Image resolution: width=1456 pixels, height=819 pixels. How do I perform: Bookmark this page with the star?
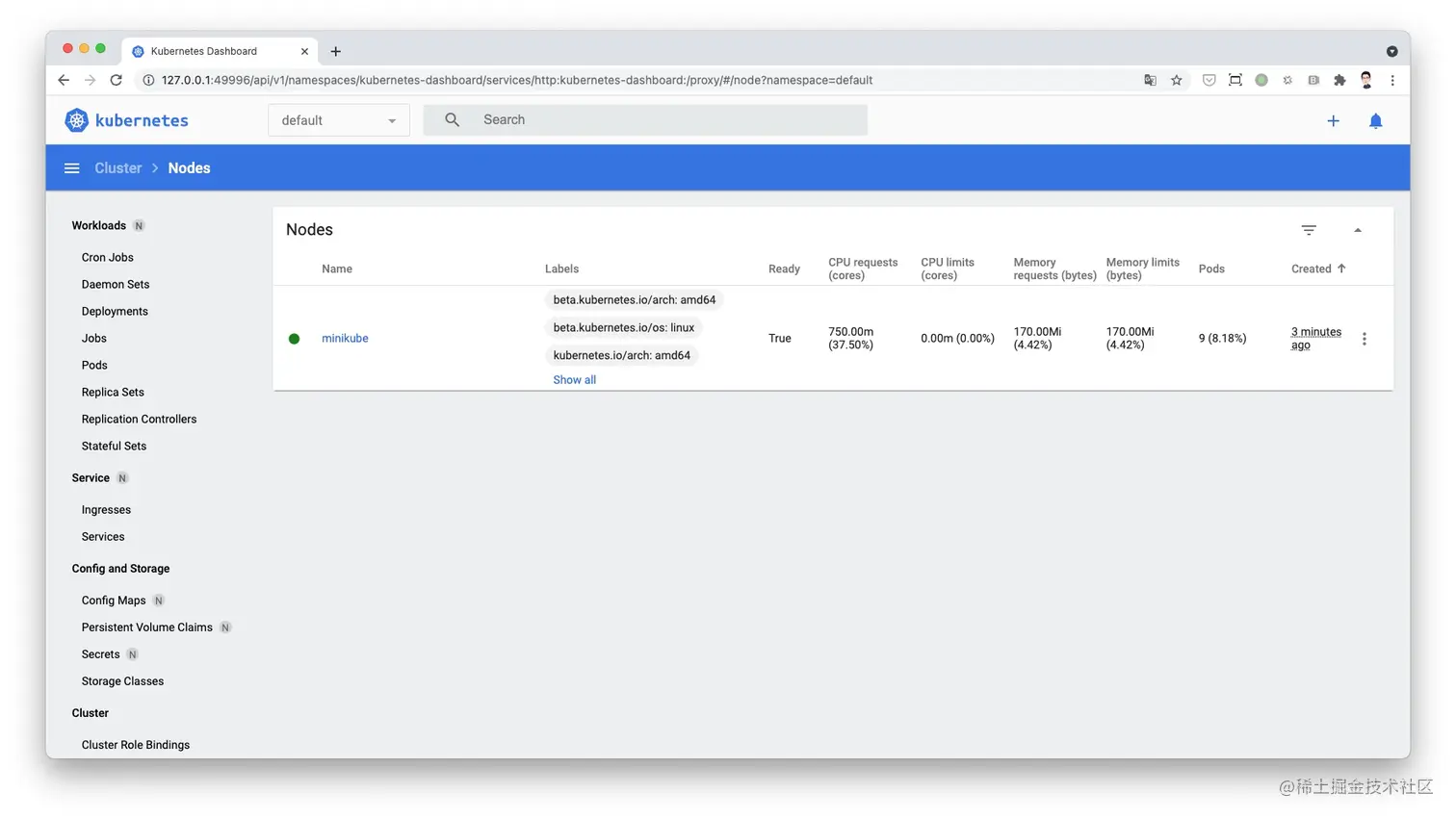click(1176, 80)
